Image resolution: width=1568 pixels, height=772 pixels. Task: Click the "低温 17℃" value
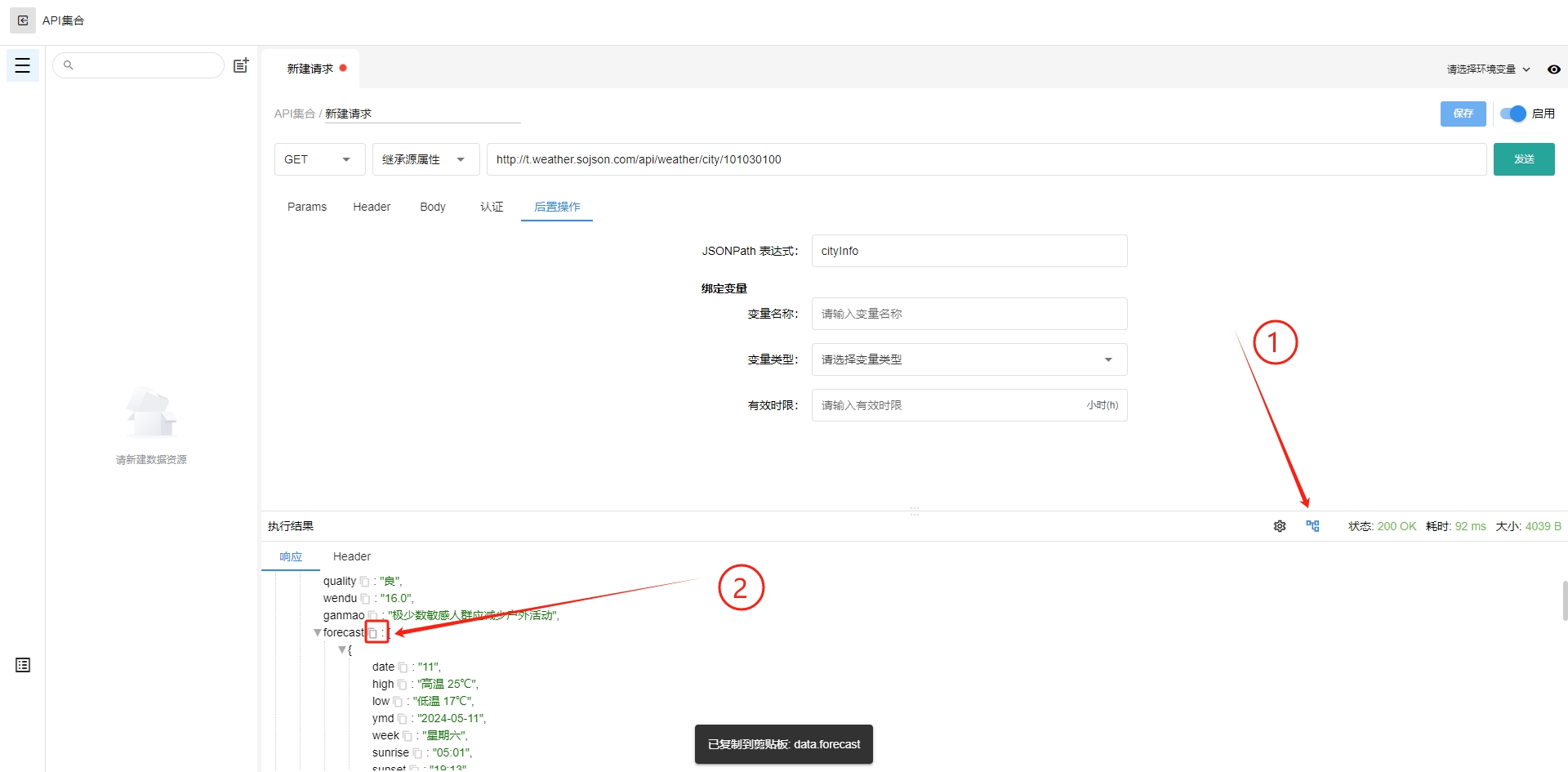(441, 702)
